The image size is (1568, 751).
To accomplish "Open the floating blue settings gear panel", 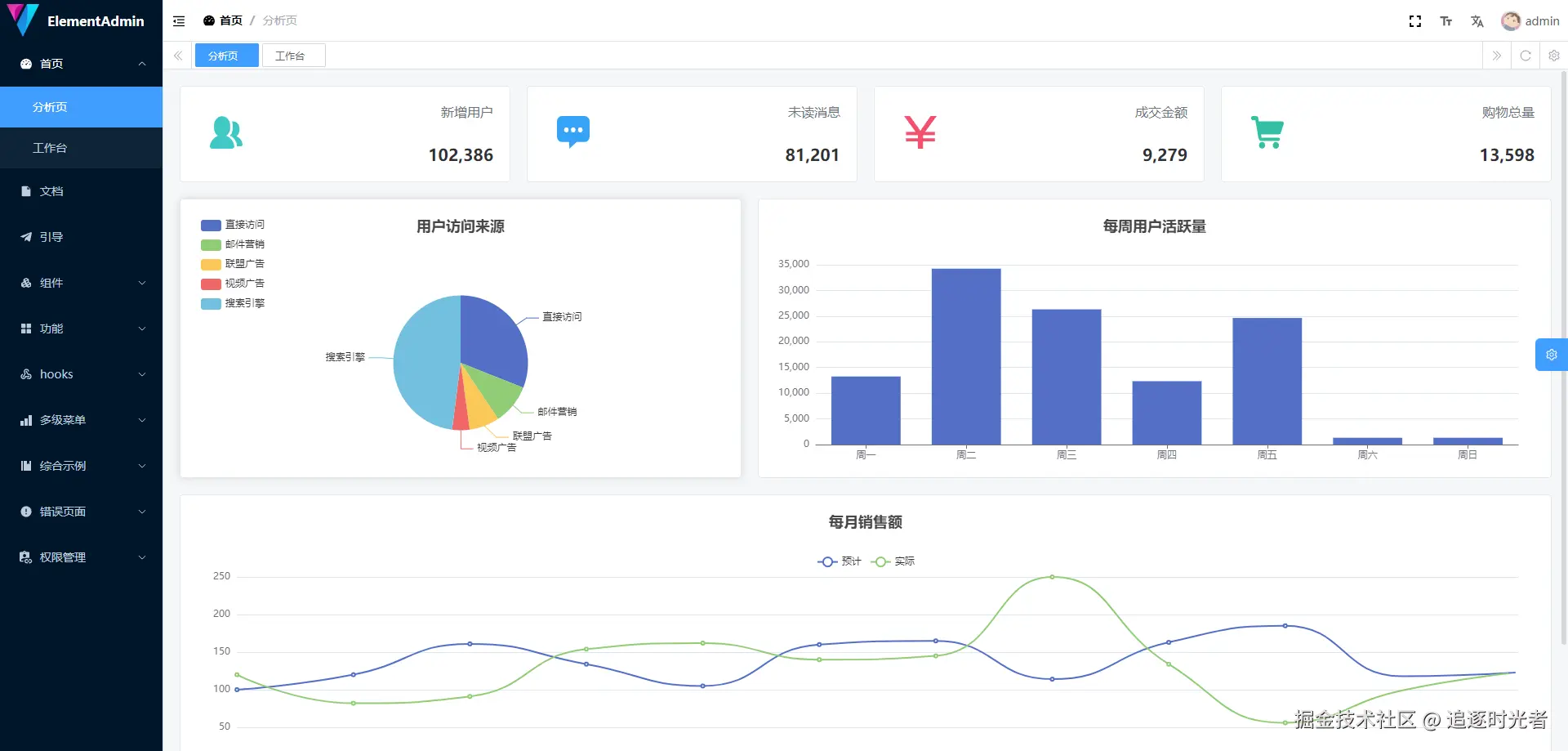I will pos(1552,355).
